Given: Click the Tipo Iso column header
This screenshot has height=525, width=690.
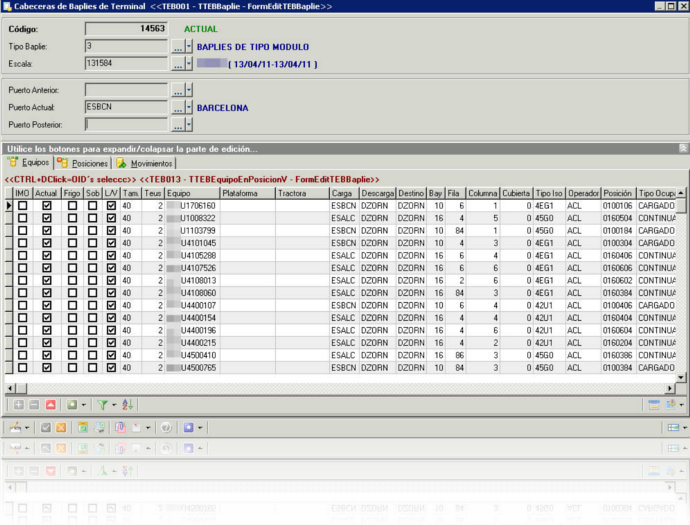Looking at the screenshot, I should (549, 193).
